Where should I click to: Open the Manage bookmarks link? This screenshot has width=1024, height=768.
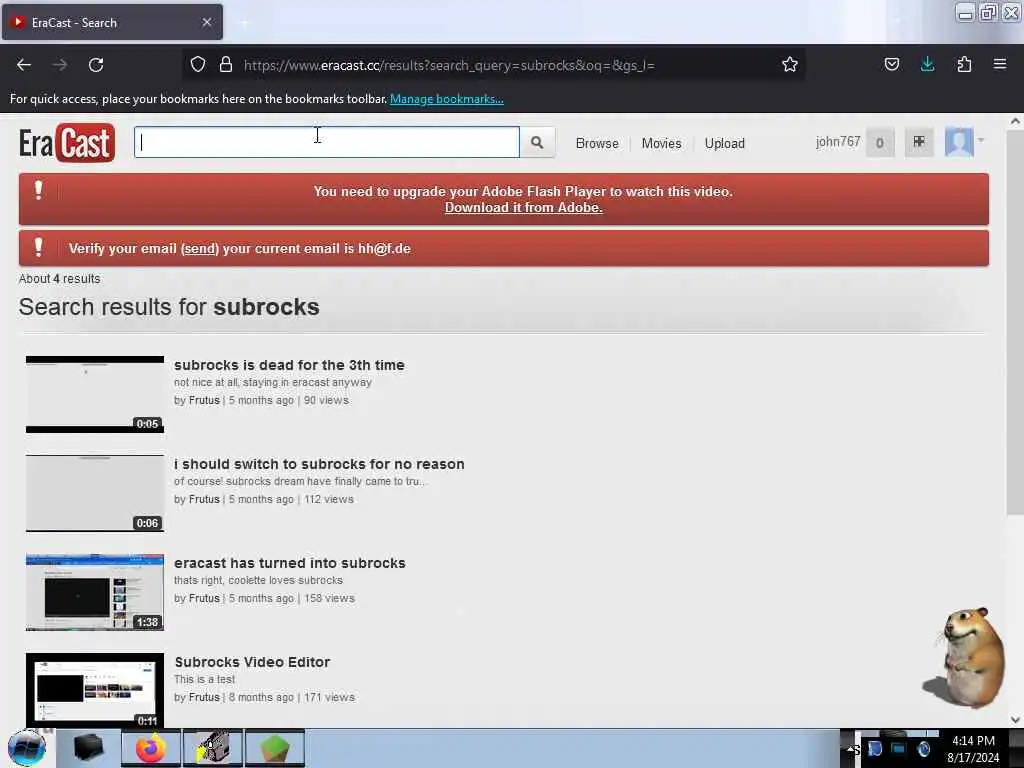pyautogui.click(x=447, y=99)
